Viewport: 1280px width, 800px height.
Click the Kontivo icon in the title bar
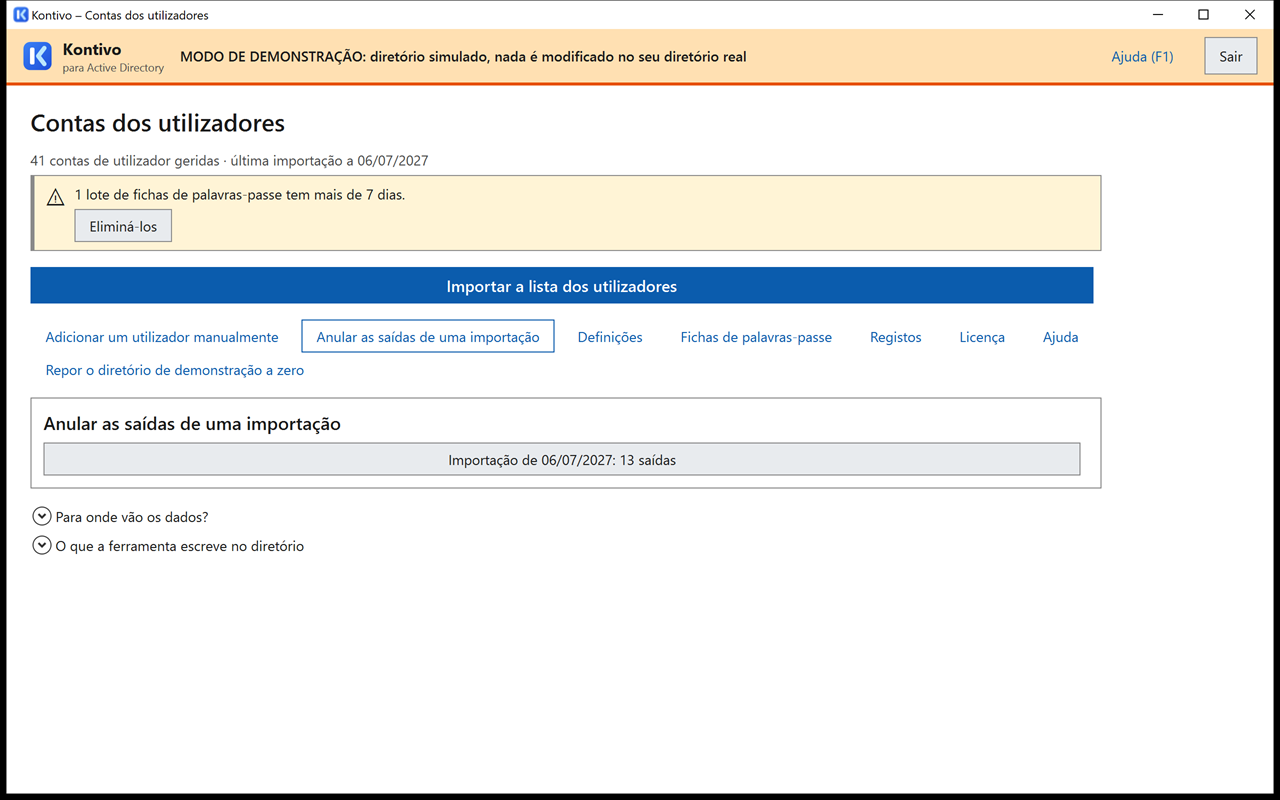tap(20, 15)
